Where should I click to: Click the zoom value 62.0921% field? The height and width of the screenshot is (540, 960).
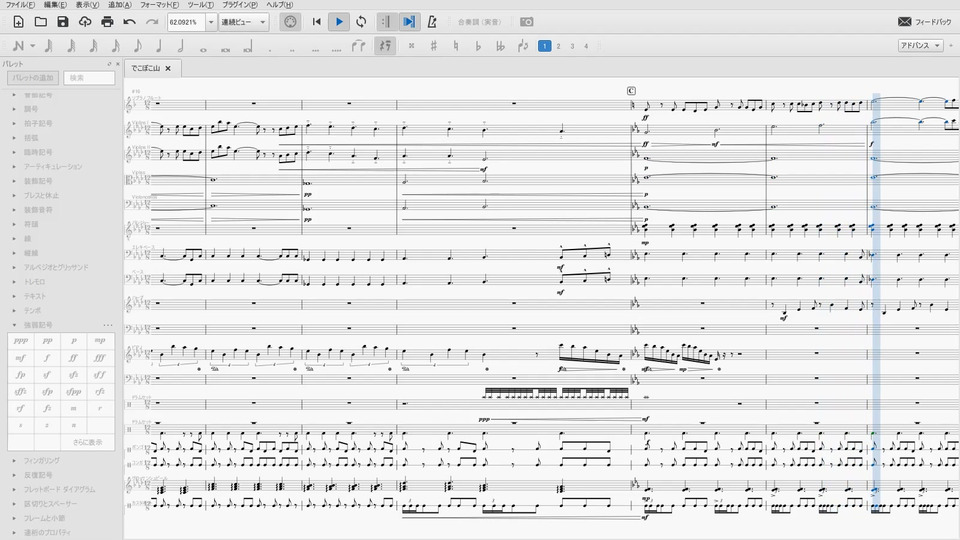pyautogui.click(x=186, y=22)
